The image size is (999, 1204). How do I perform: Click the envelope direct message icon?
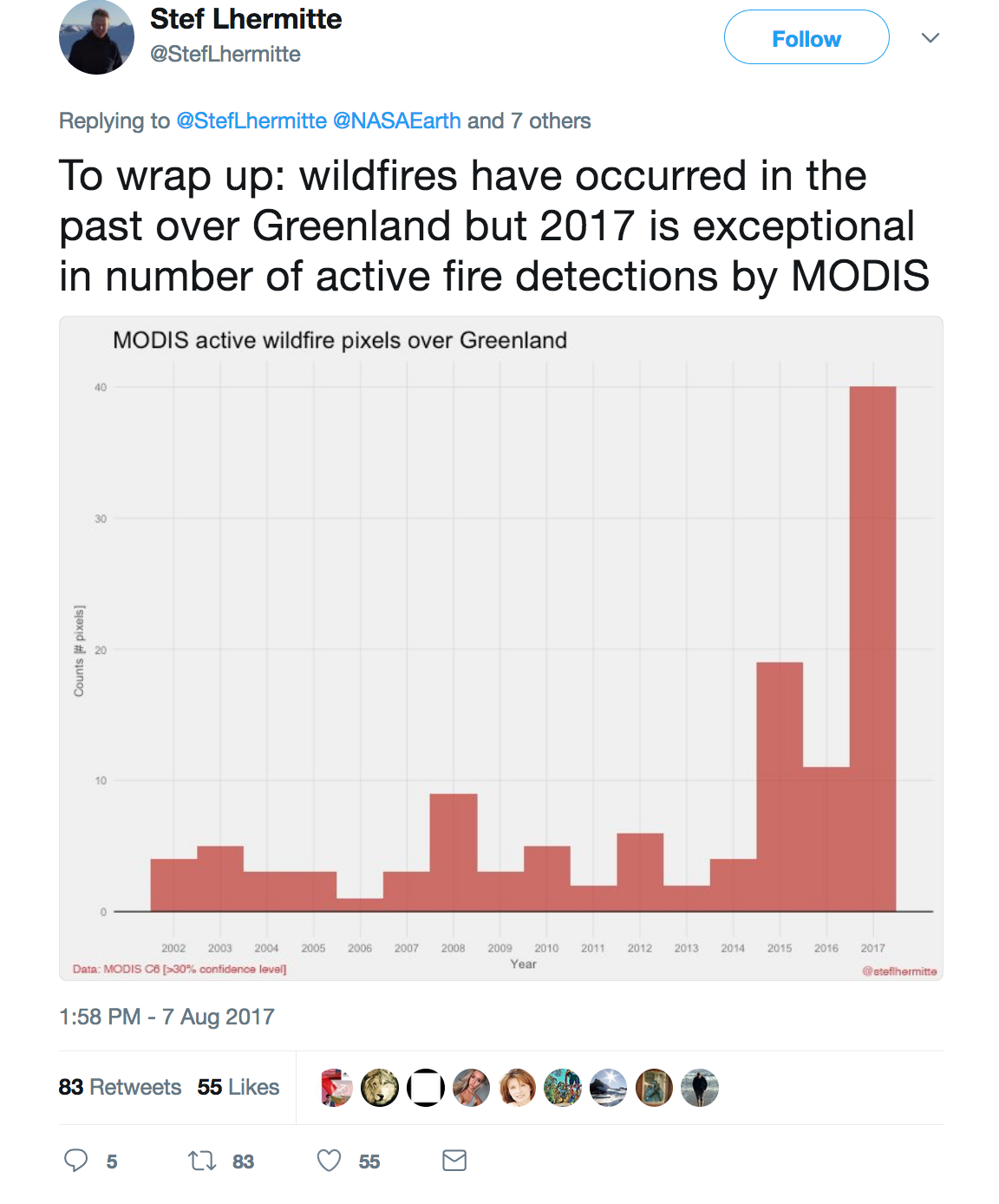[x=454, y=1161]
